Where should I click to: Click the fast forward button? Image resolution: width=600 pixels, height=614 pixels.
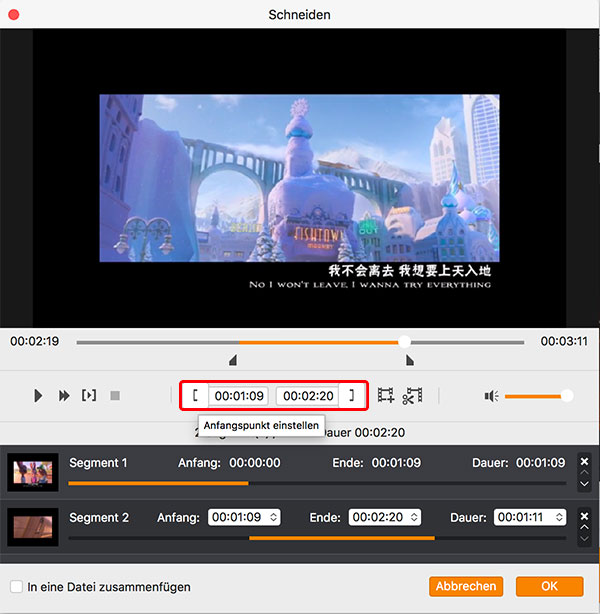point(64,395)
